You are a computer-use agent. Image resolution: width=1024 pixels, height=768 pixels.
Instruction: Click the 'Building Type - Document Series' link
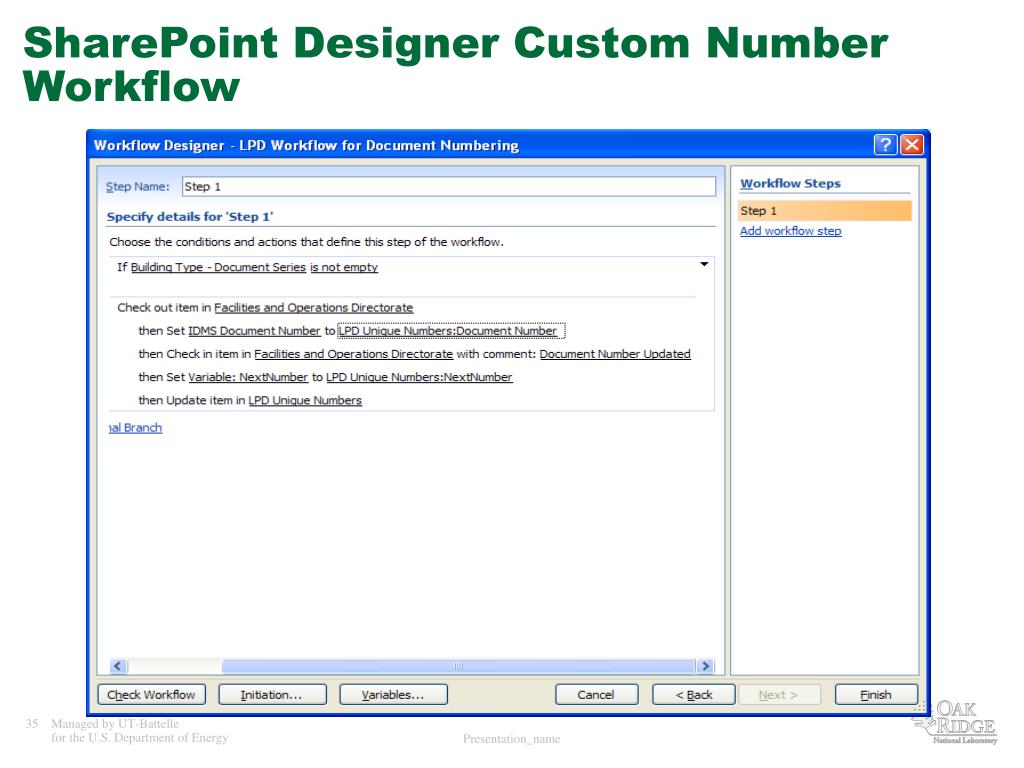[218, 267]
